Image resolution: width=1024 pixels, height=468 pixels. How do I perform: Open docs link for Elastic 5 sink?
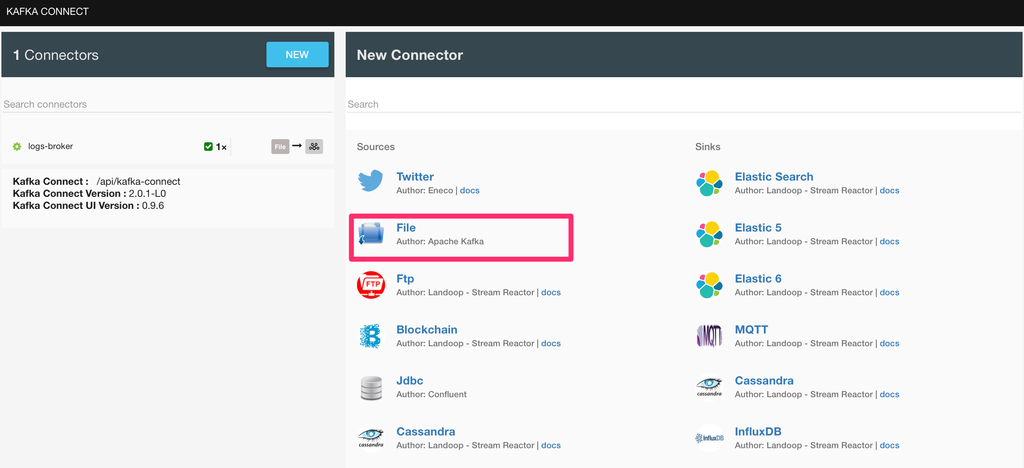pos(889,242)
